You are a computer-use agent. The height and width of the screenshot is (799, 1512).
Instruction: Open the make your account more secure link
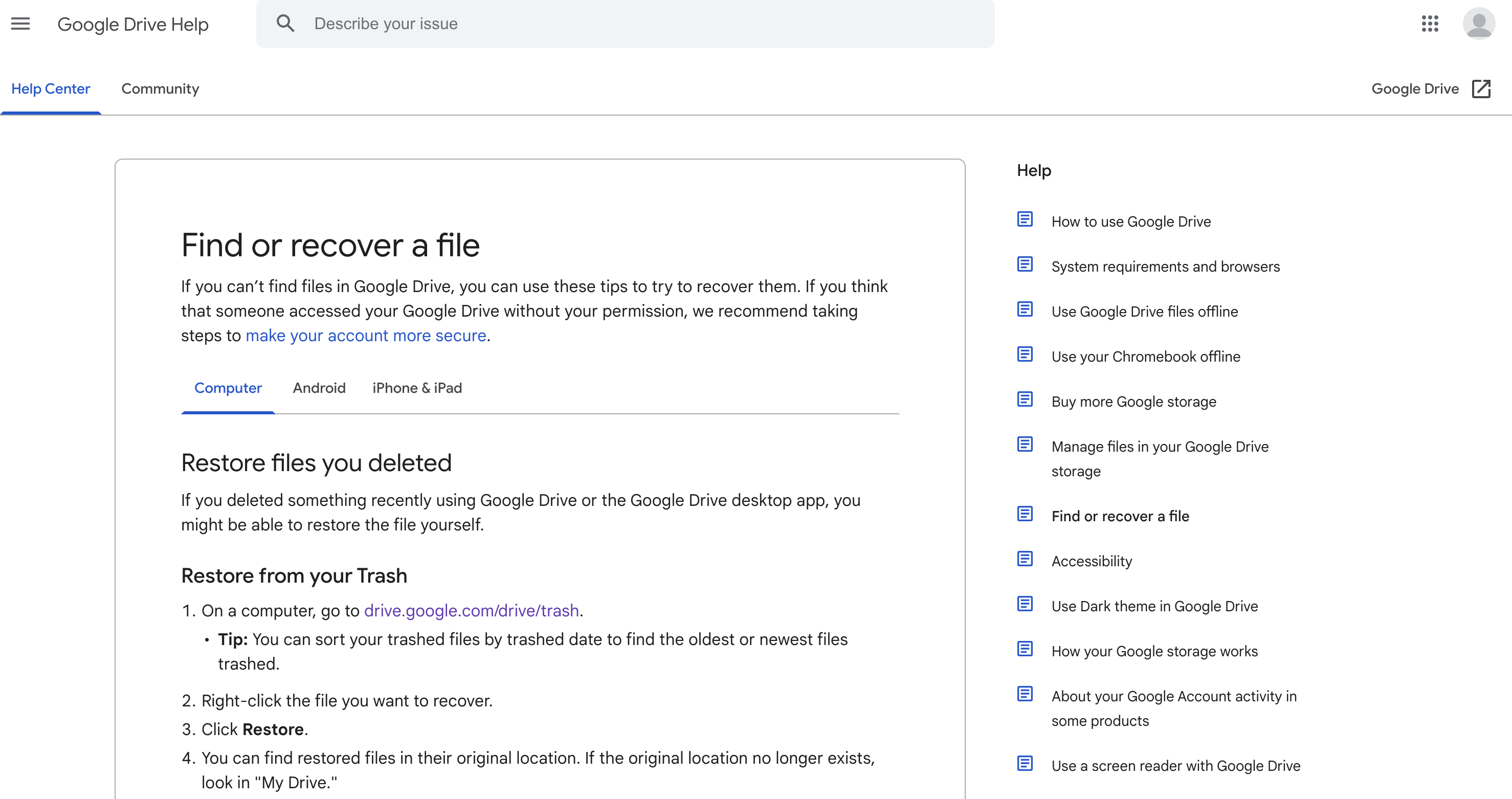[x=366, y=336]
